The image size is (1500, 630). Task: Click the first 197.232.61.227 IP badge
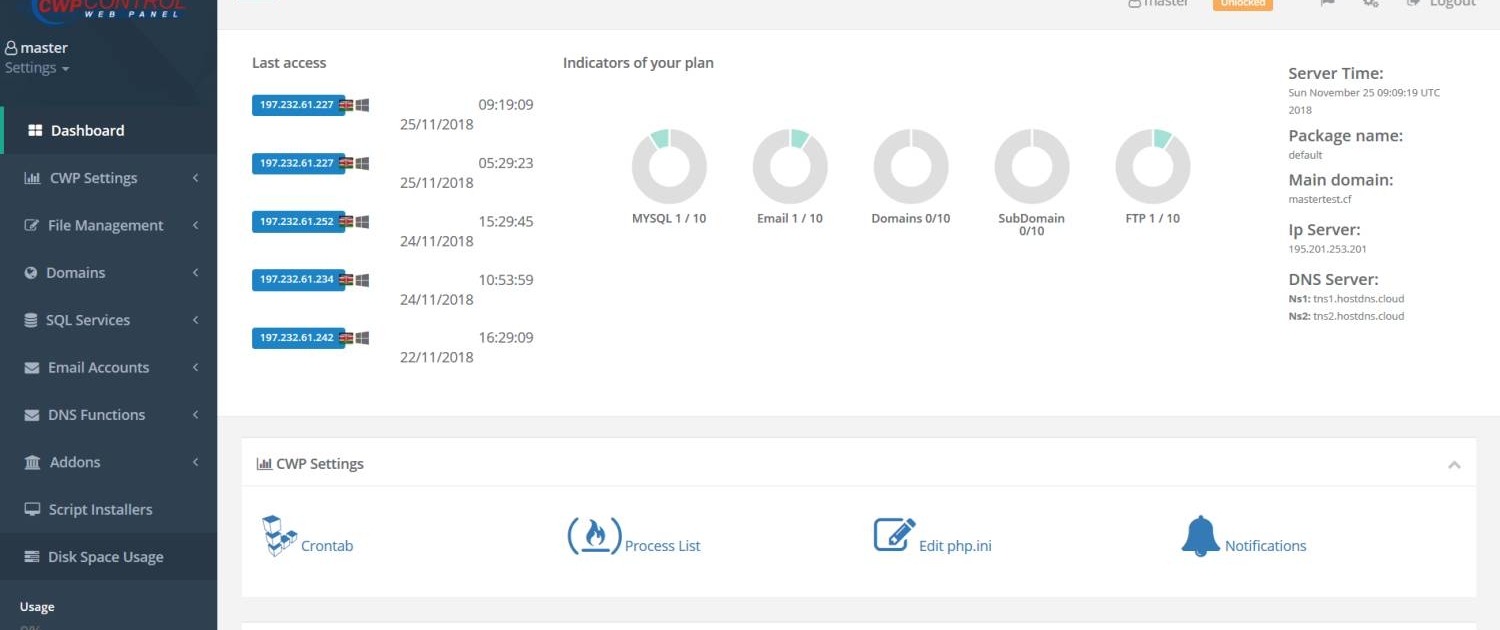click(x=297, y=105)
